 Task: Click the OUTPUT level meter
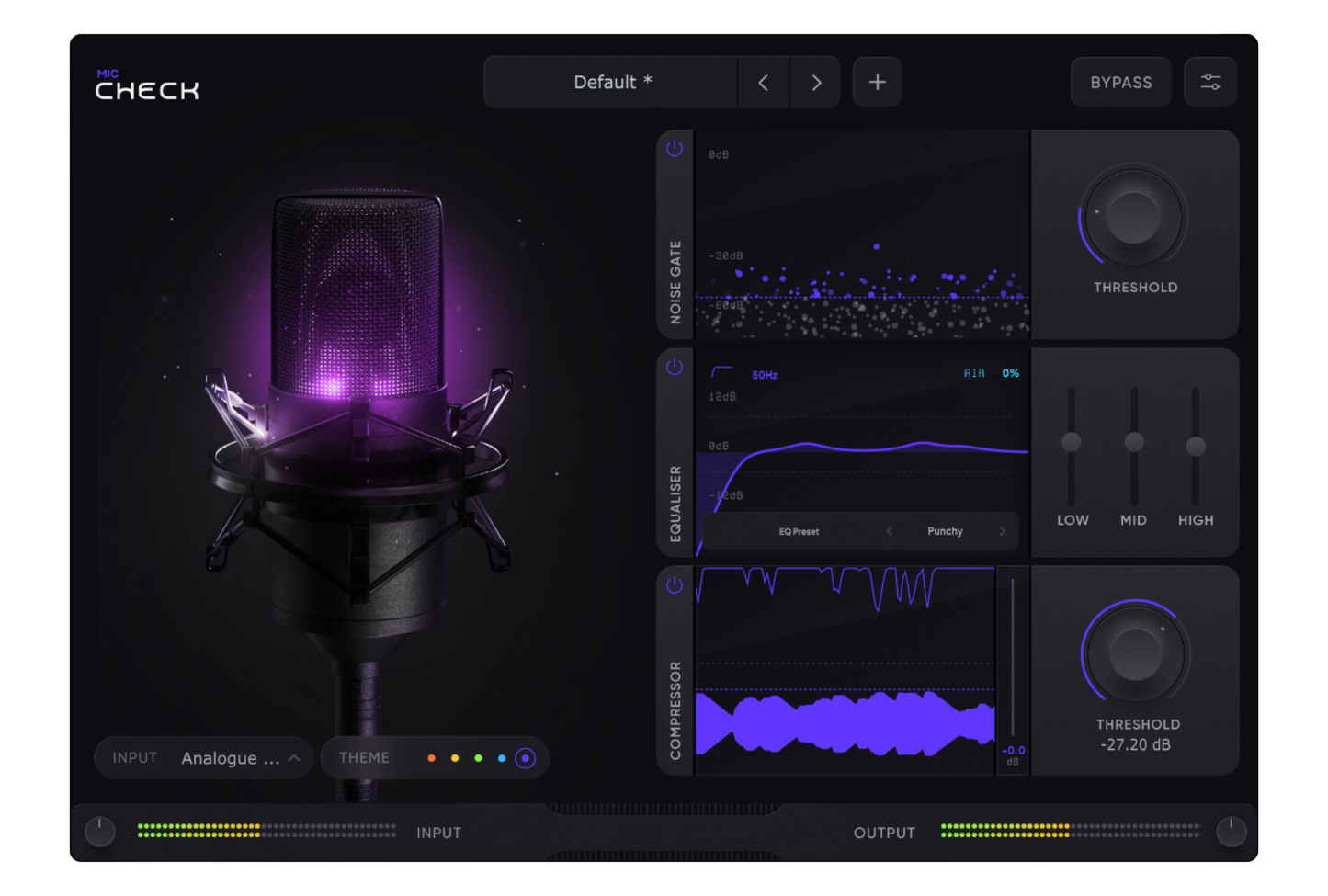(1070, 831)
